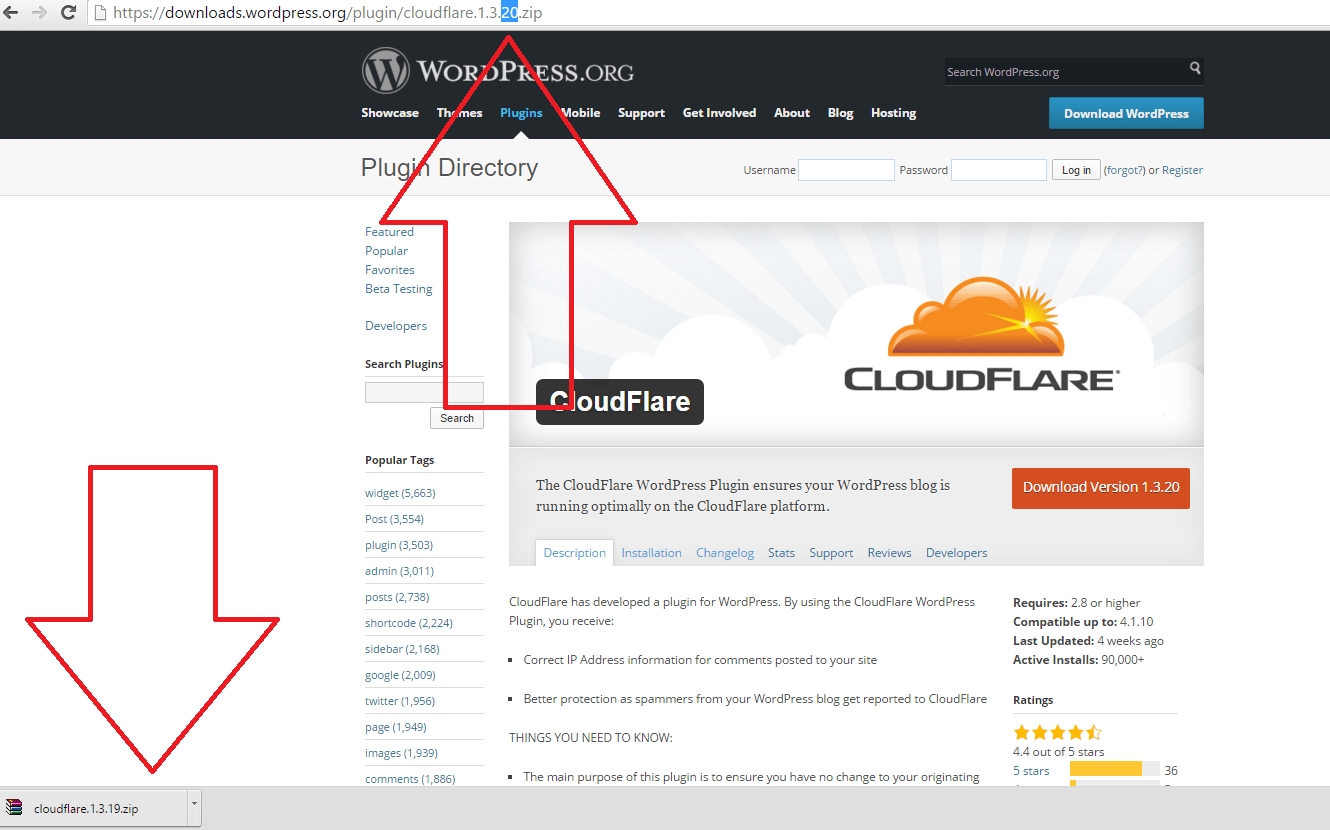Open the Featured plugins link
The width and height of the screenshot is (1330, 830).
click(x=389, y=232)
